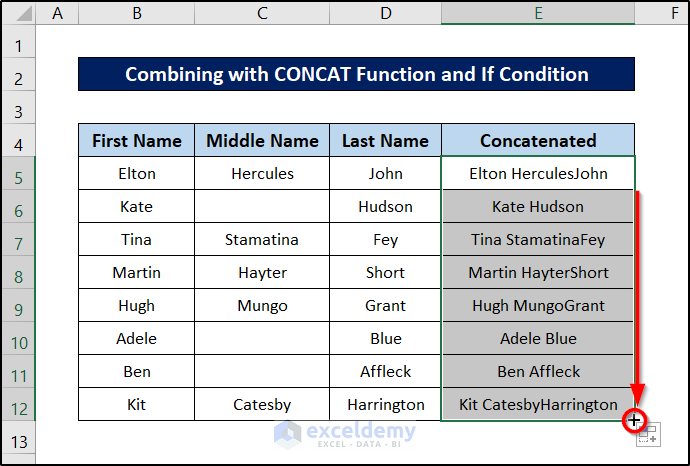Click the Affleck last name cell

[385, 372]
